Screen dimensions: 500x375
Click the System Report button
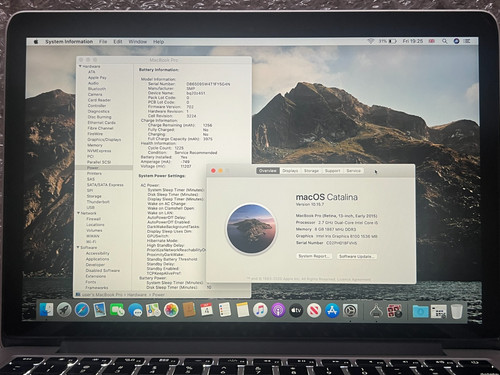click(x=314, y=256)
